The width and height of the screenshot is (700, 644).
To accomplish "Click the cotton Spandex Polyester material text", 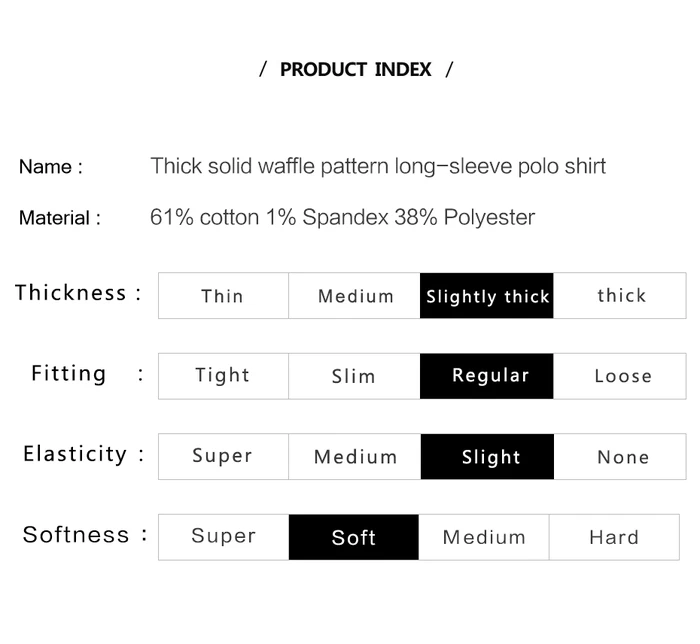I will click(x=342, y=217).
